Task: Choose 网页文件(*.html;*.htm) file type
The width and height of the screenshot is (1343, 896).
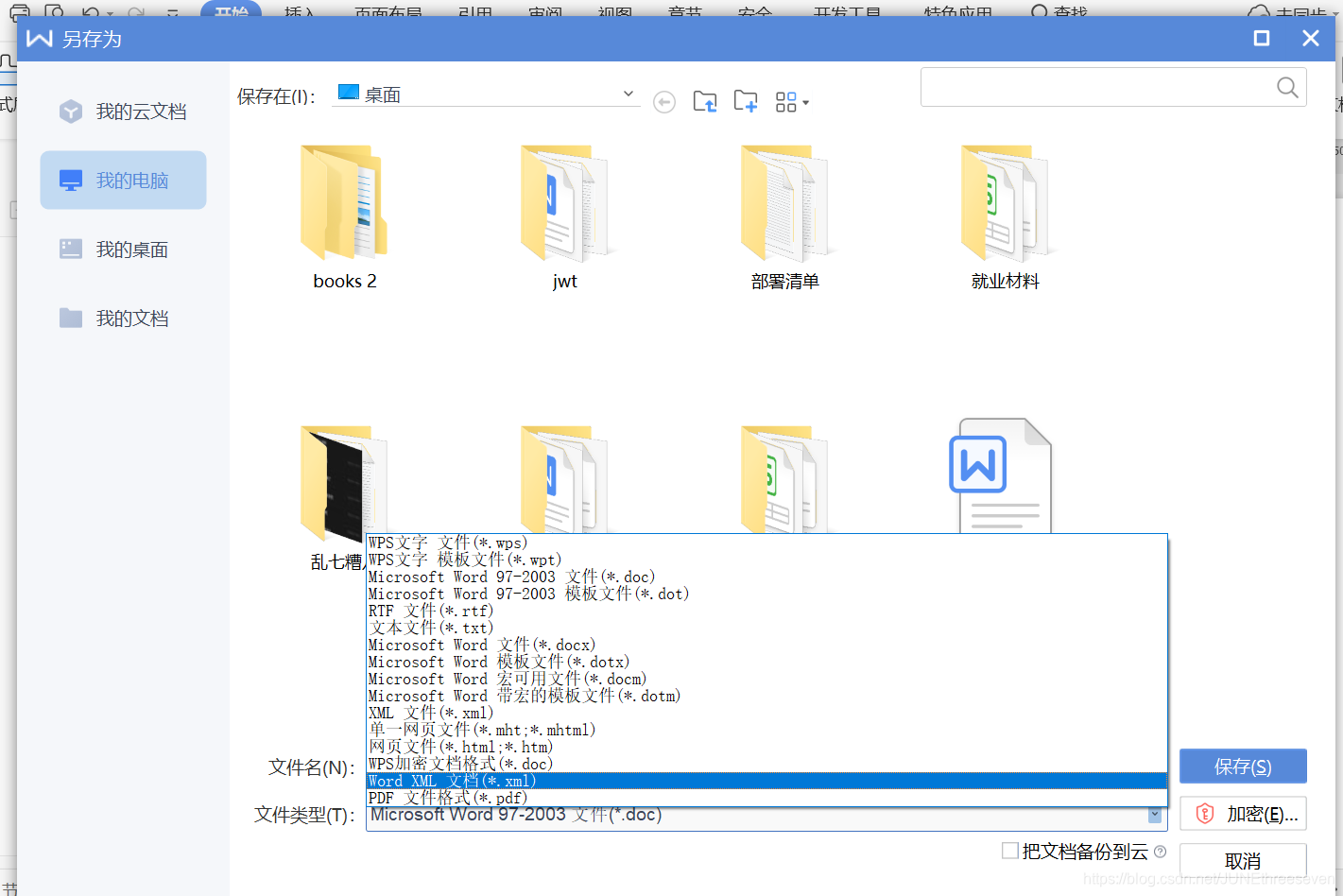Action: [x=766, y=747]
